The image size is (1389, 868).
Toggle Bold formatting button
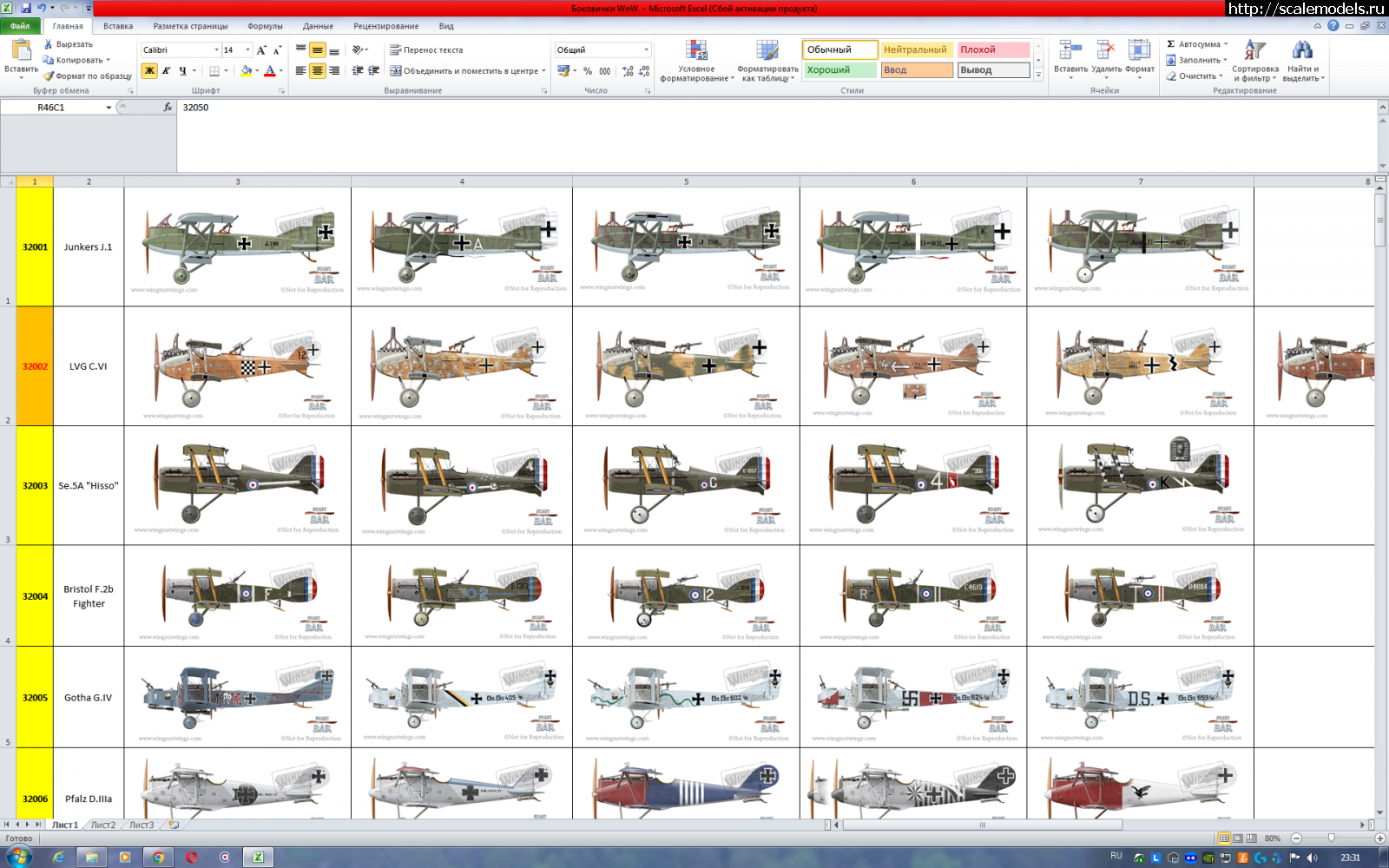149,71
